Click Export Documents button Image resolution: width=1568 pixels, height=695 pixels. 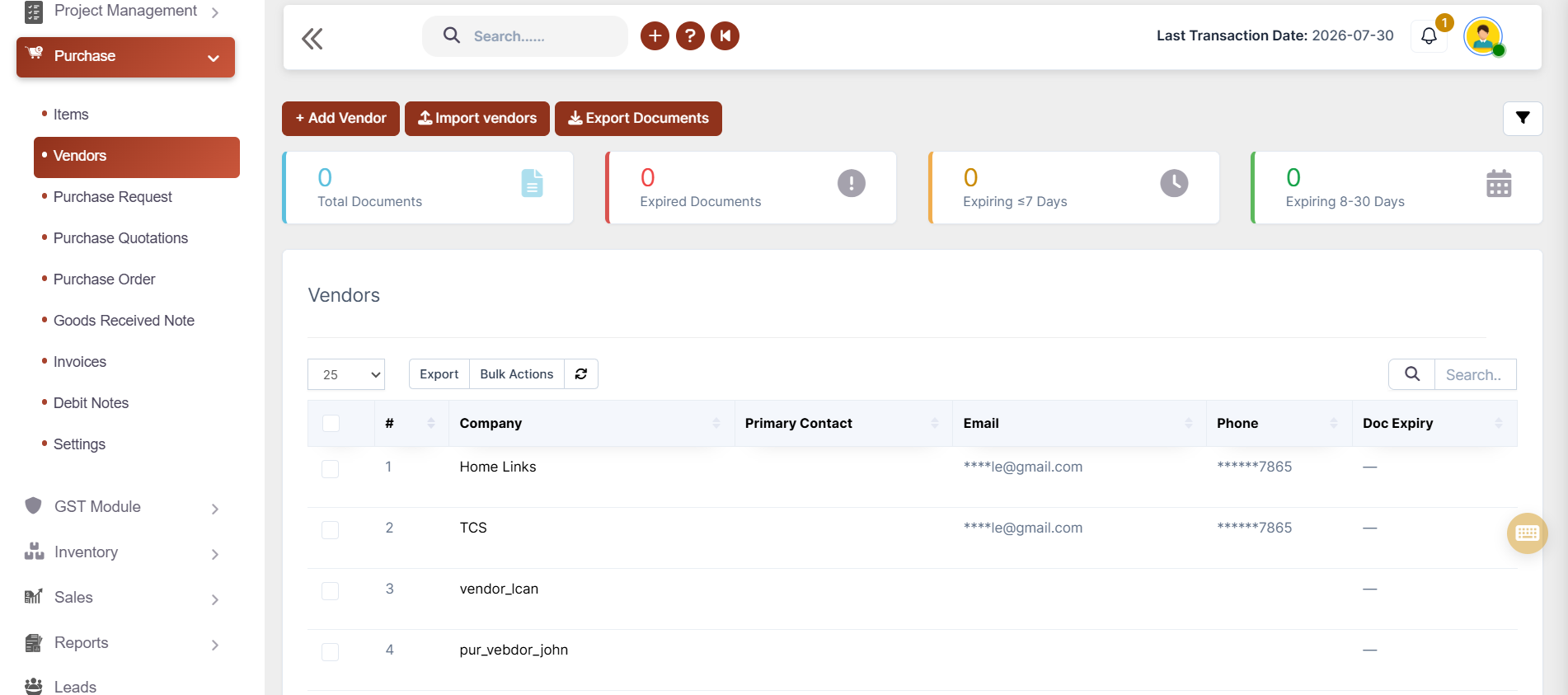[638, 119]
